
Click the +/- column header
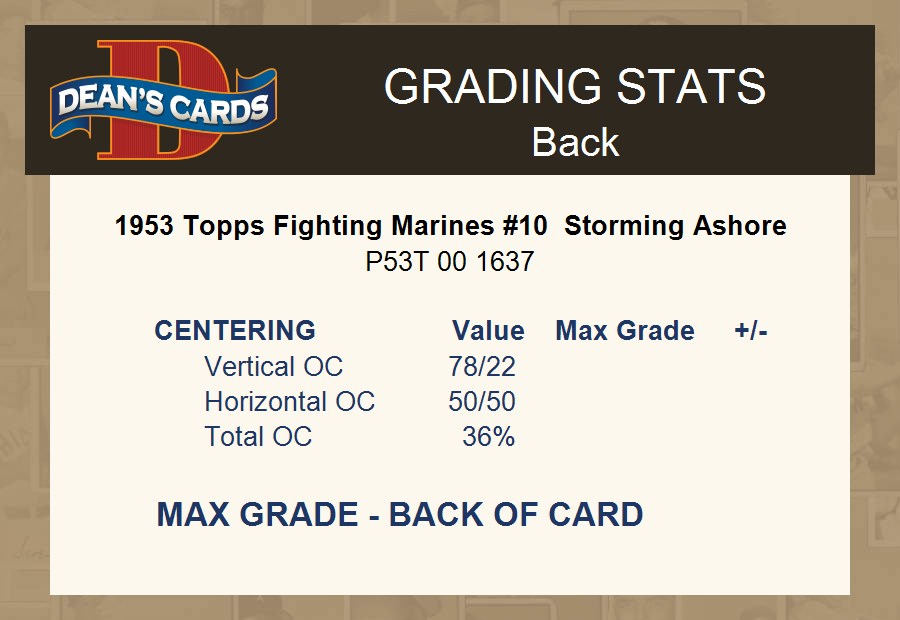(751, 331)
